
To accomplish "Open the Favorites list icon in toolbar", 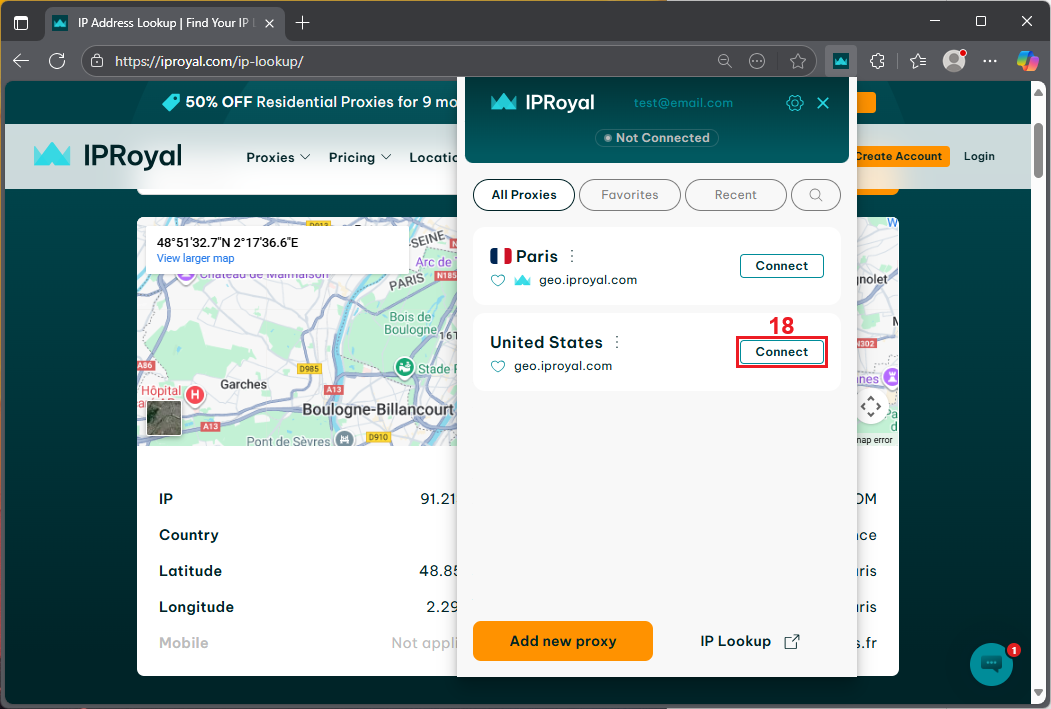I will coord(918,62).
